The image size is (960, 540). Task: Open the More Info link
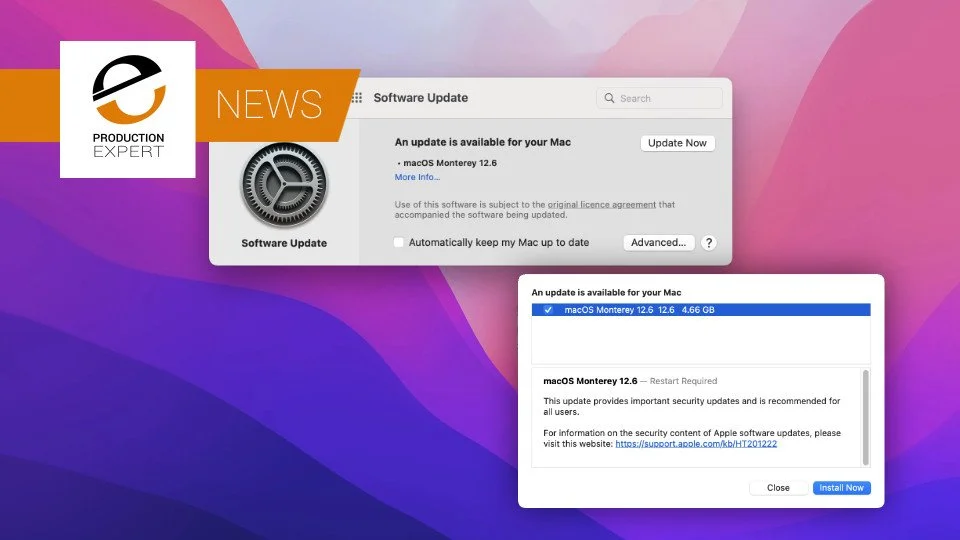tap(417, 177)
